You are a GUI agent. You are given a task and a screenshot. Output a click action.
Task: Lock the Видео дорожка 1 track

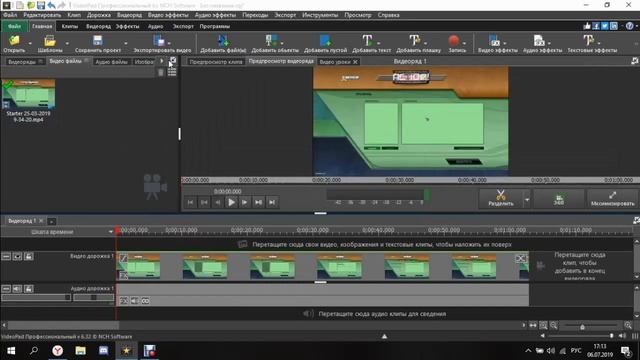[29, 256]
